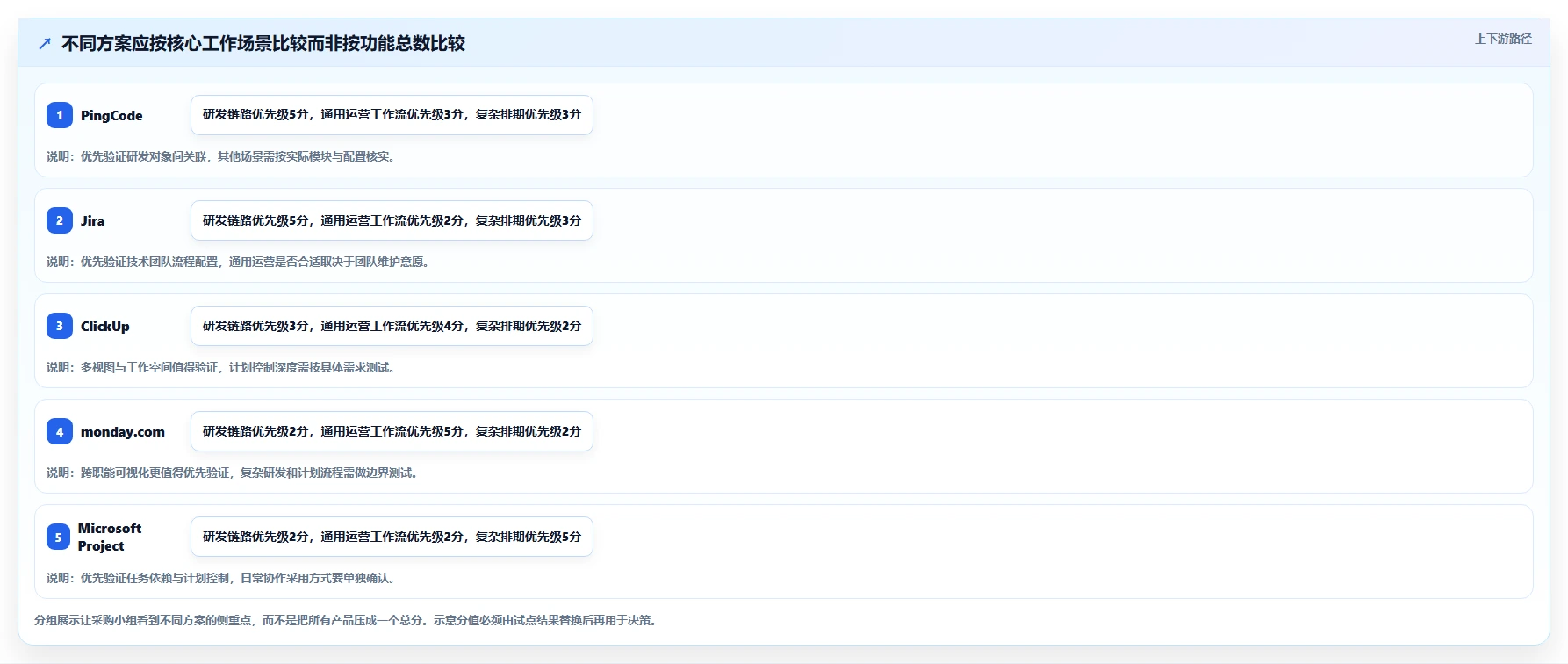Click the note 优先验证任务依赖与计划控制
Image resolution: width=1568 pixels, height=664 pixels.
[x=223, y=578]
